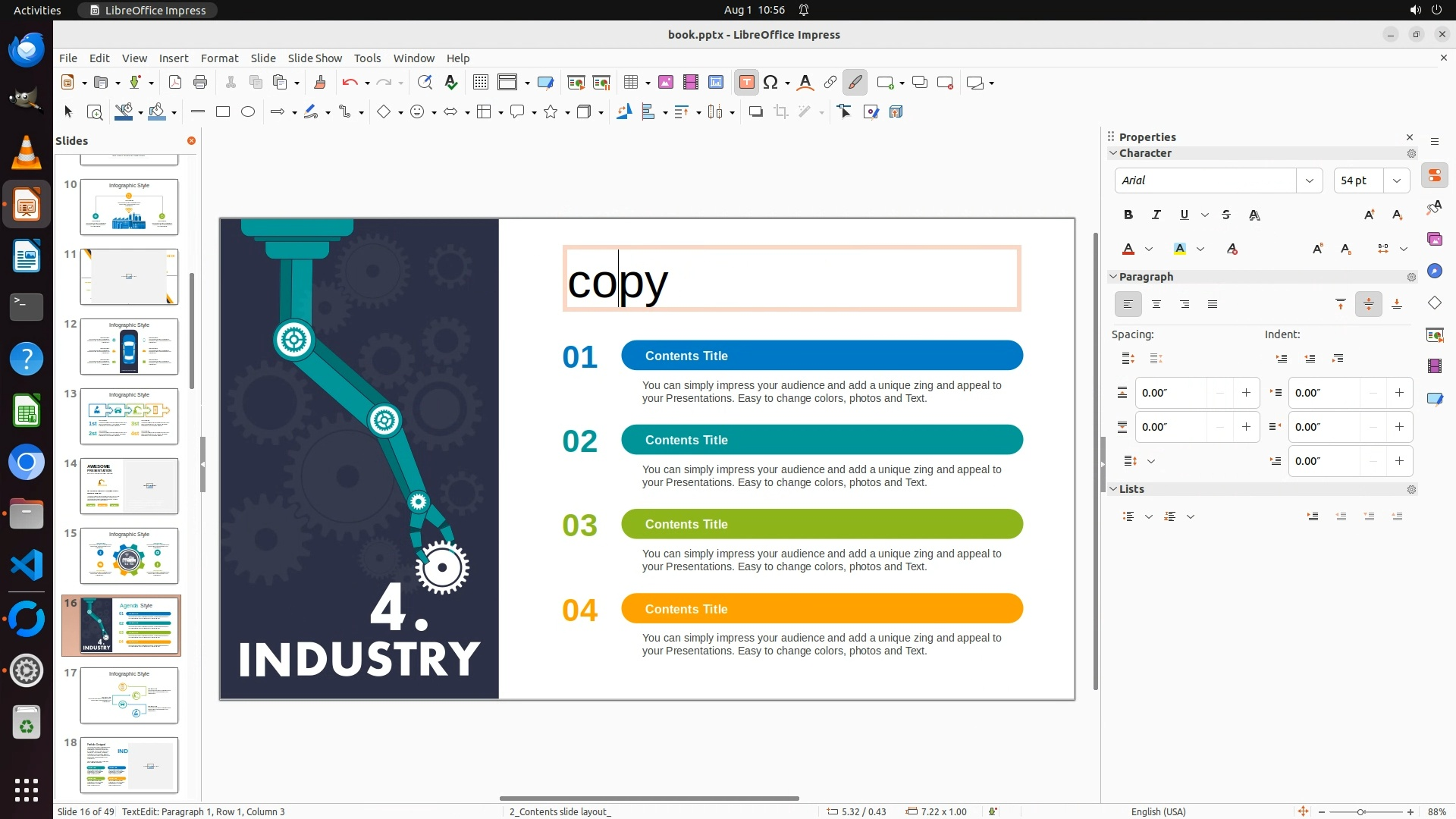
Task: Click the English (USA) language status
Action: [x=1158, y=811]
